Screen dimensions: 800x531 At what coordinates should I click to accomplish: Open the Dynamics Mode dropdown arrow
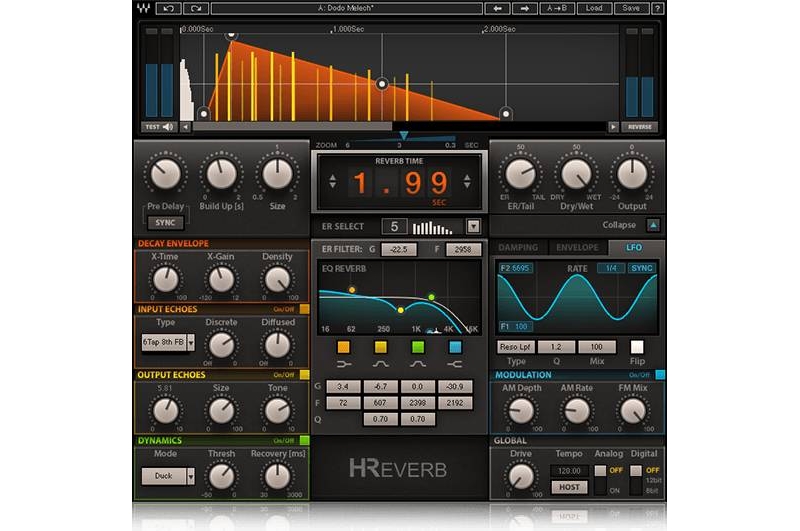(190, 476)
